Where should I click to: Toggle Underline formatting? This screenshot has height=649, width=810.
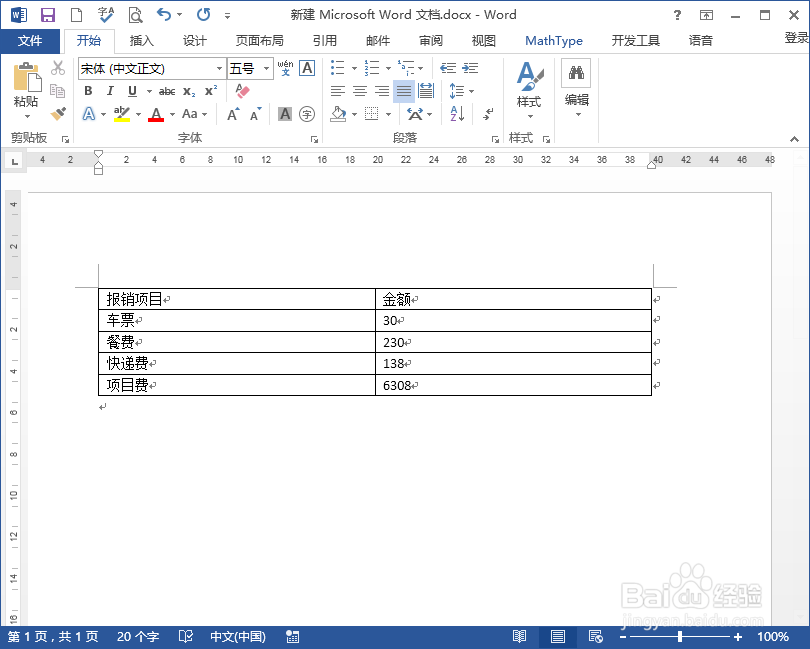132,91
